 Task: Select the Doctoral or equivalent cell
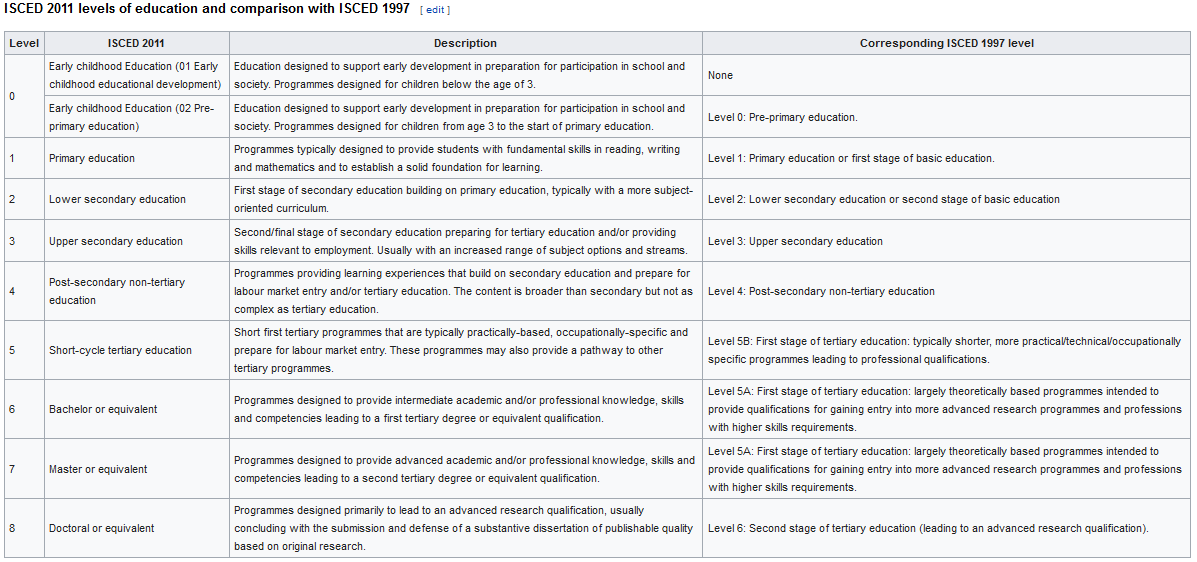pyautogui.click(x=137, y=528)
